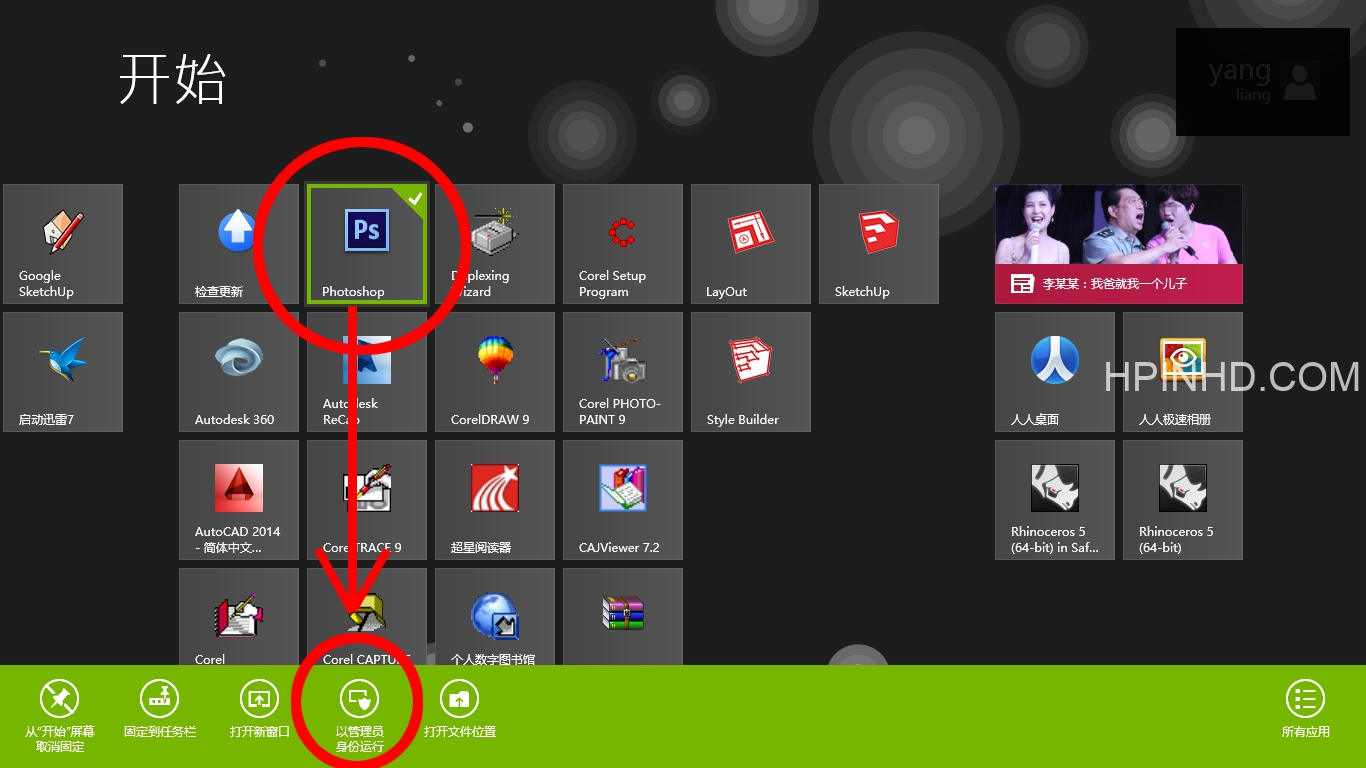This screenshot has width=1366, height=768.
Task: Launch the Autodesk 360 tile
Action: (x=239, y=372)
